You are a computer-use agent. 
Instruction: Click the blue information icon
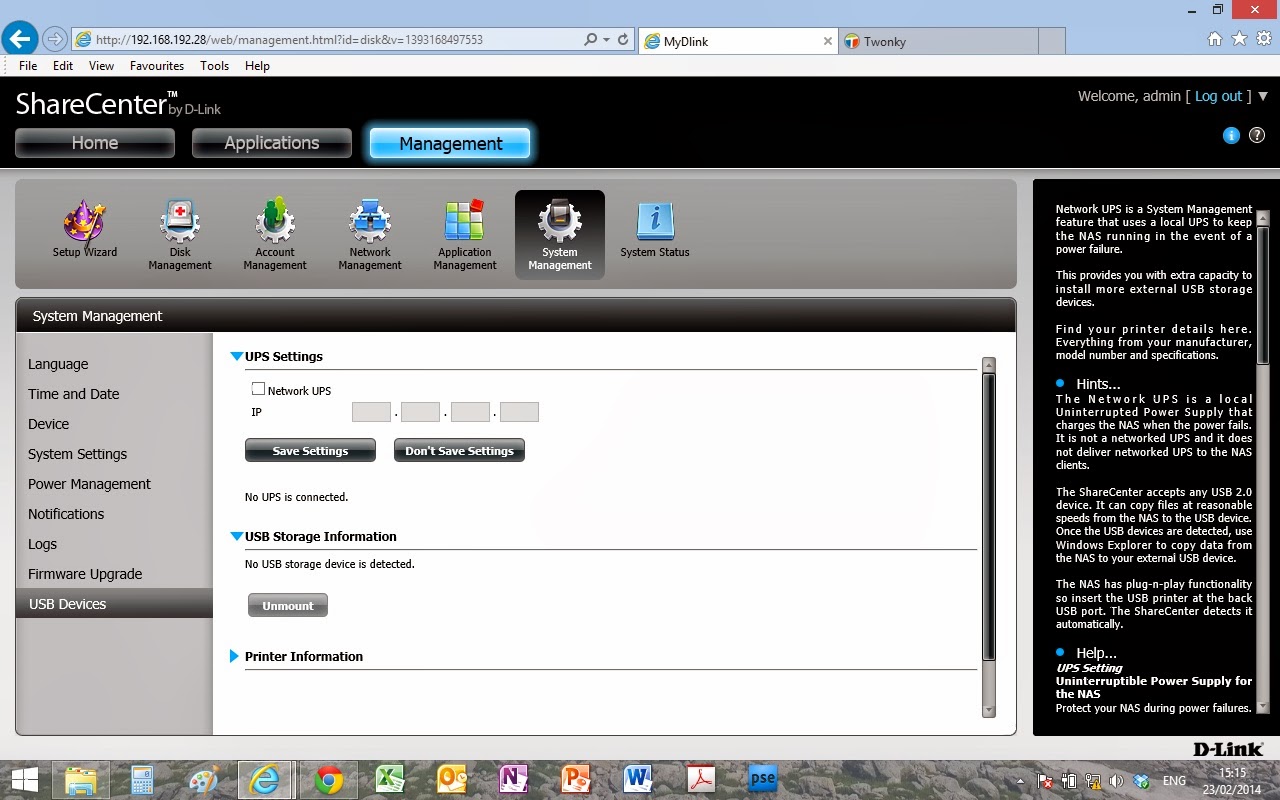(1231, 135)
